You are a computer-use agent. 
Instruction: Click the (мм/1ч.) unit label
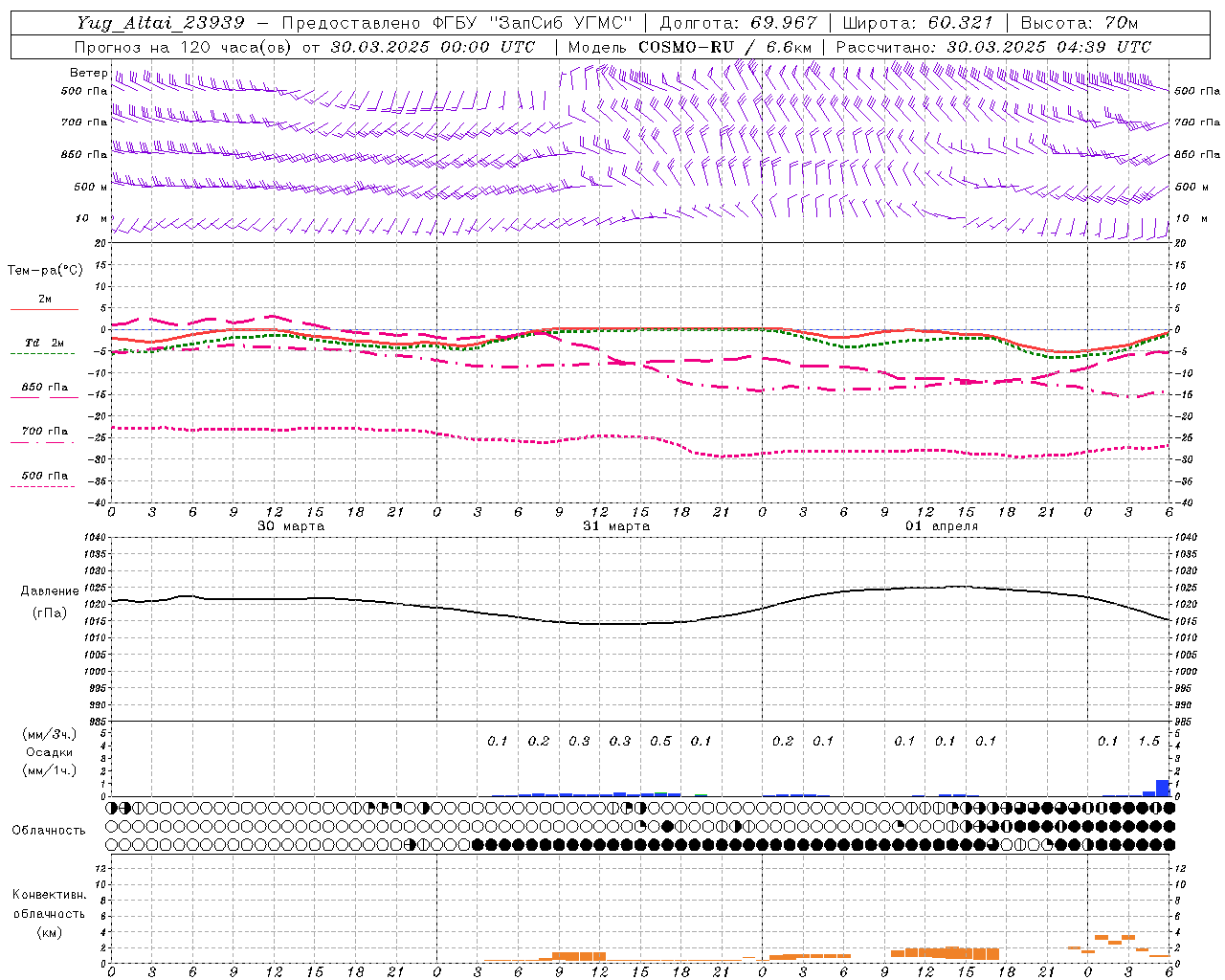(x=50, y=770)
